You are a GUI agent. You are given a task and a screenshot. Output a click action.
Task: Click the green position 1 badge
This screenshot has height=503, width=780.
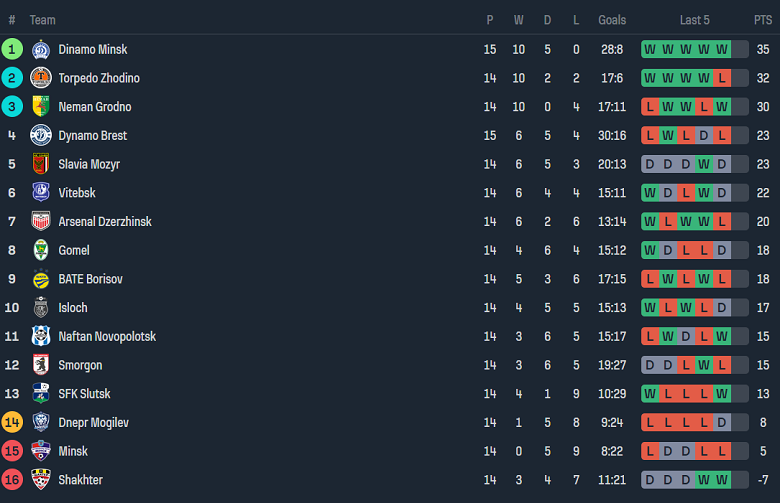click(12, 49)
